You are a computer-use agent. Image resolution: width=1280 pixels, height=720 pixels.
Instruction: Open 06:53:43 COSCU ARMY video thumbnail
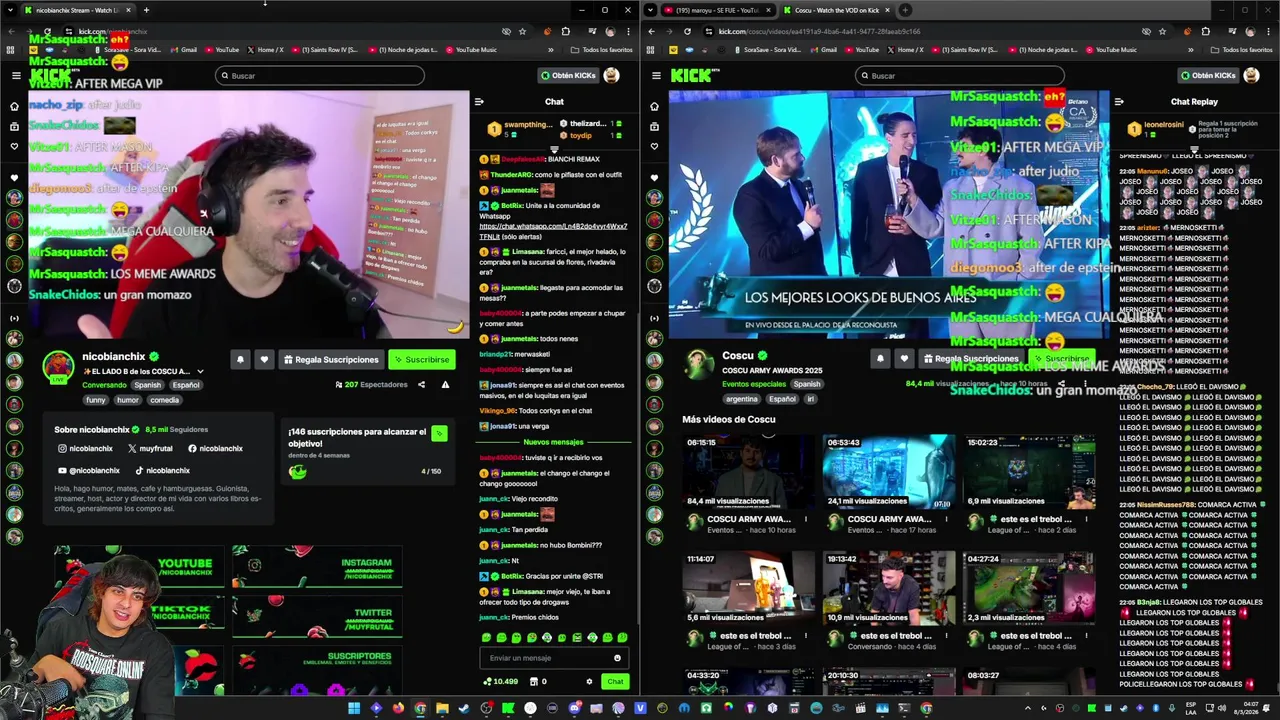click(x=889, y=472)
